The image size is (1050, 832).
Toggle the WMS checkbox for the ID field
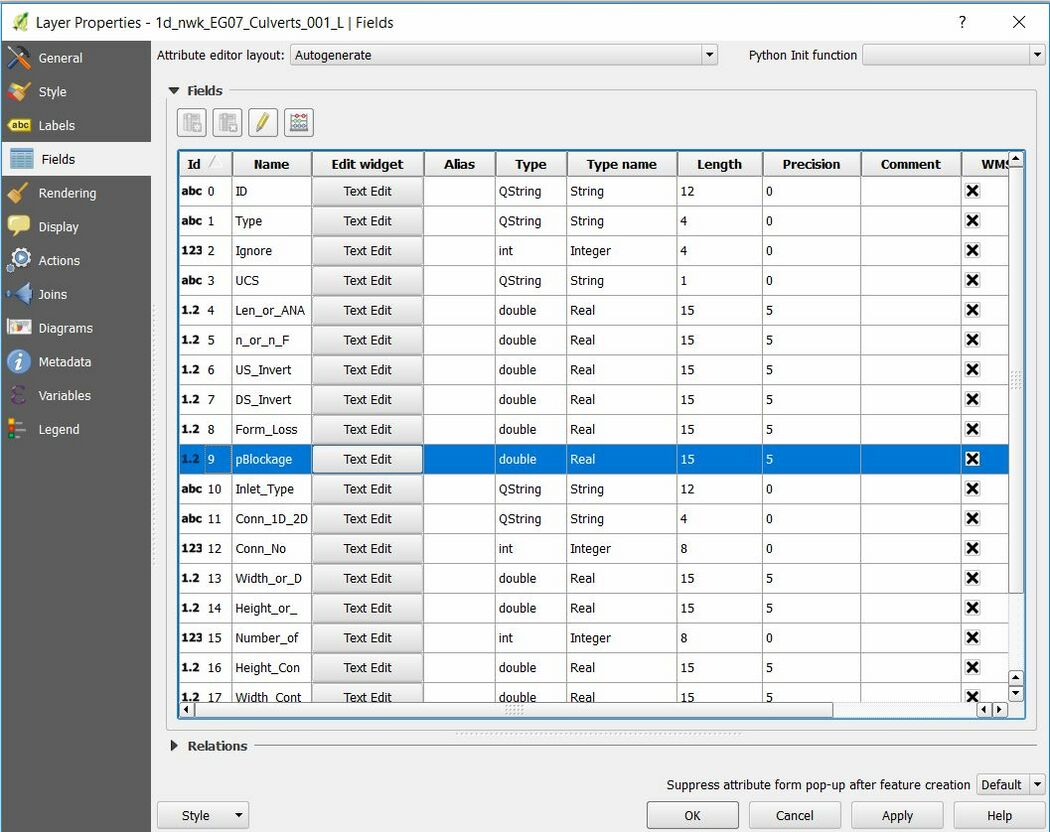tap(972, 191)
